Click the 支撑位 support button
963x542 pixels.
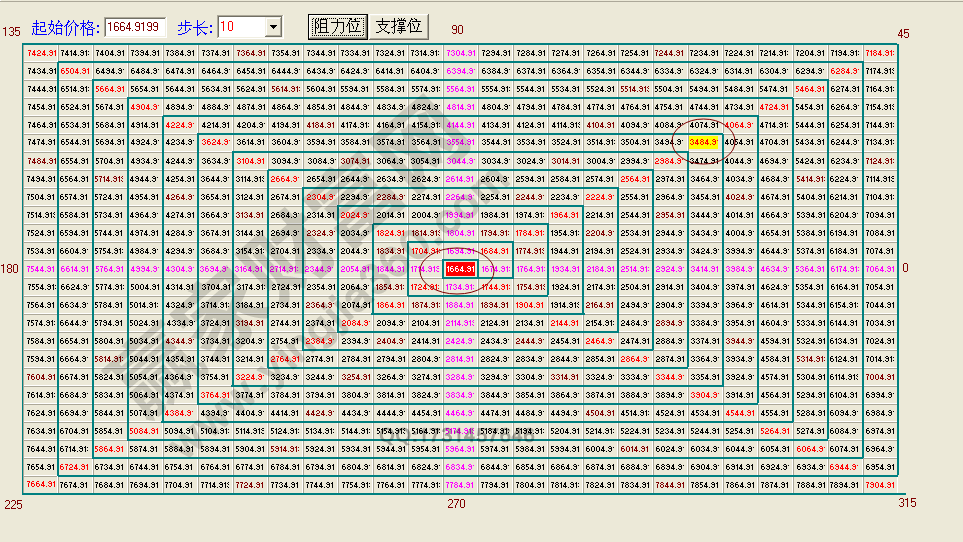tap(398, 26)
